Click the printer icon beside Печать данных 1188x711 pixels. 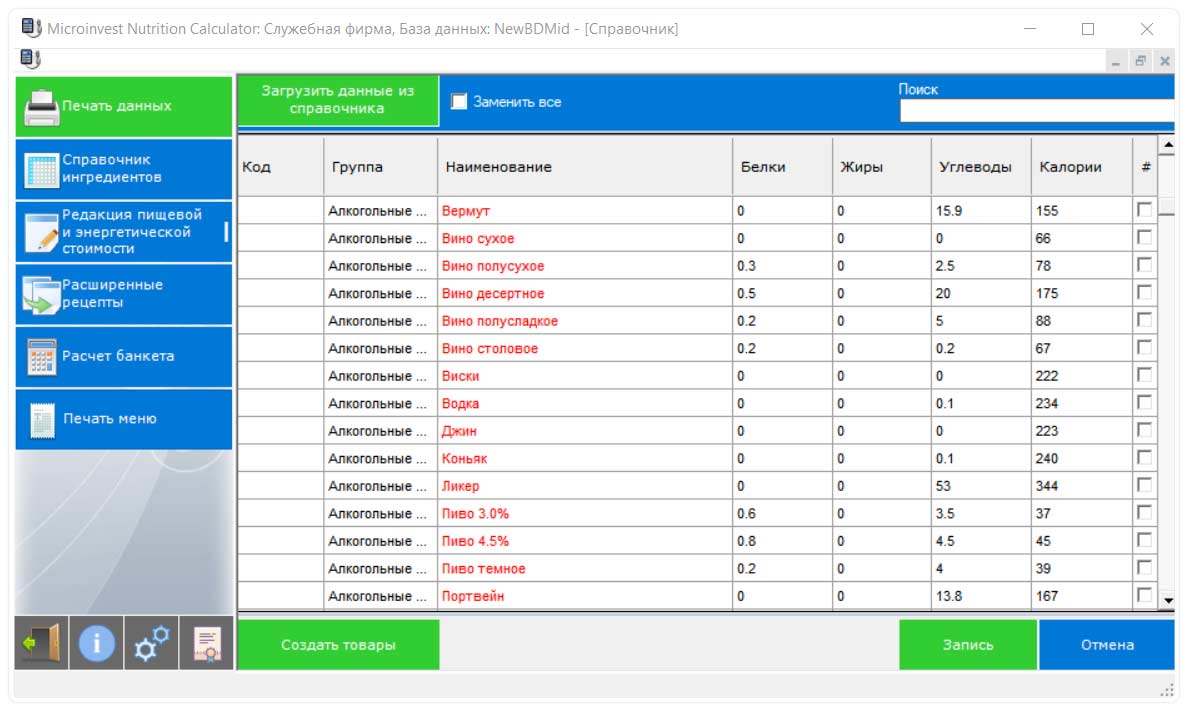point(42,108)
